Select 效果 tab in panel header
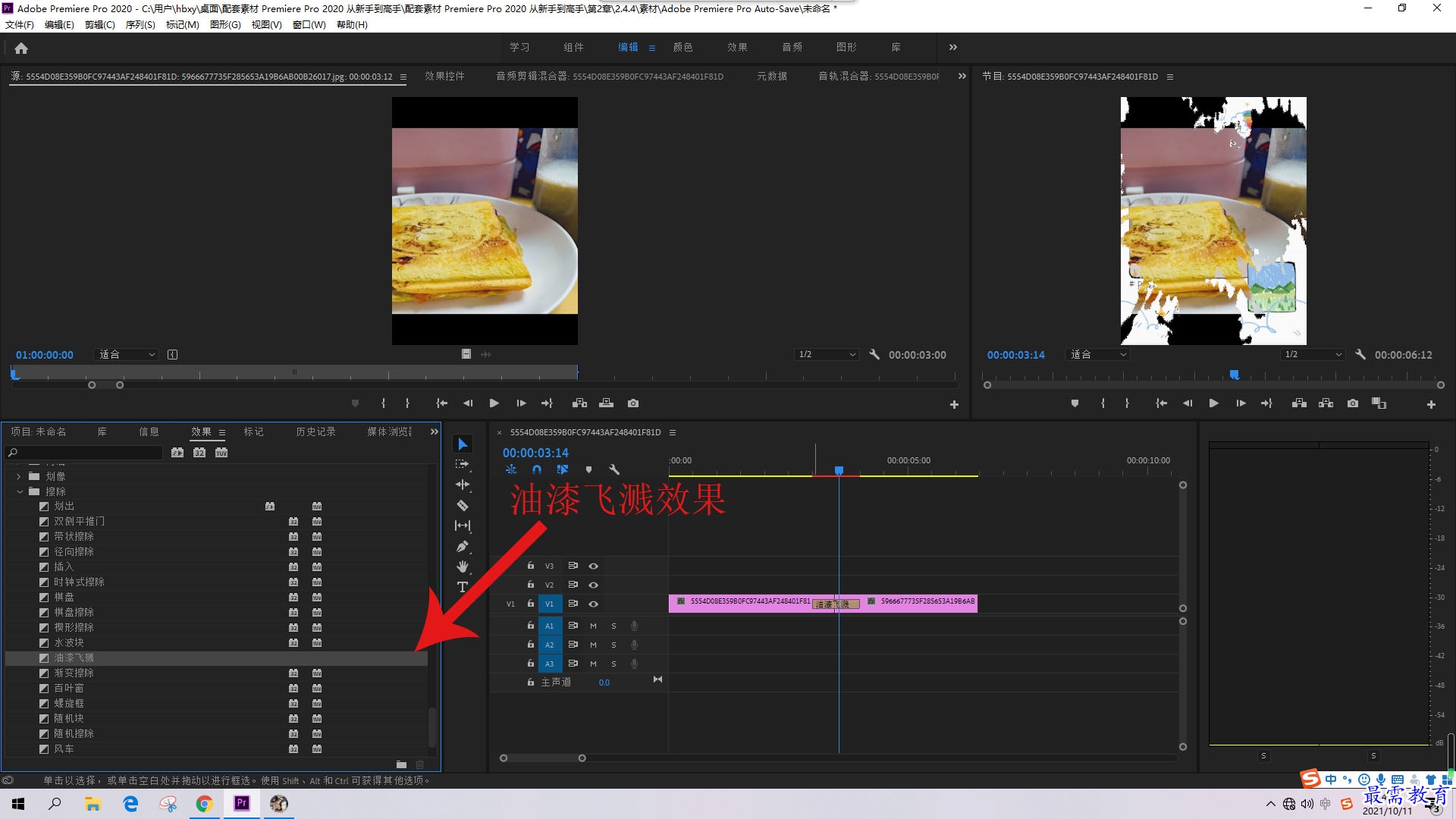This screenshot has height=819, width=1456. (x=199, y=431)
